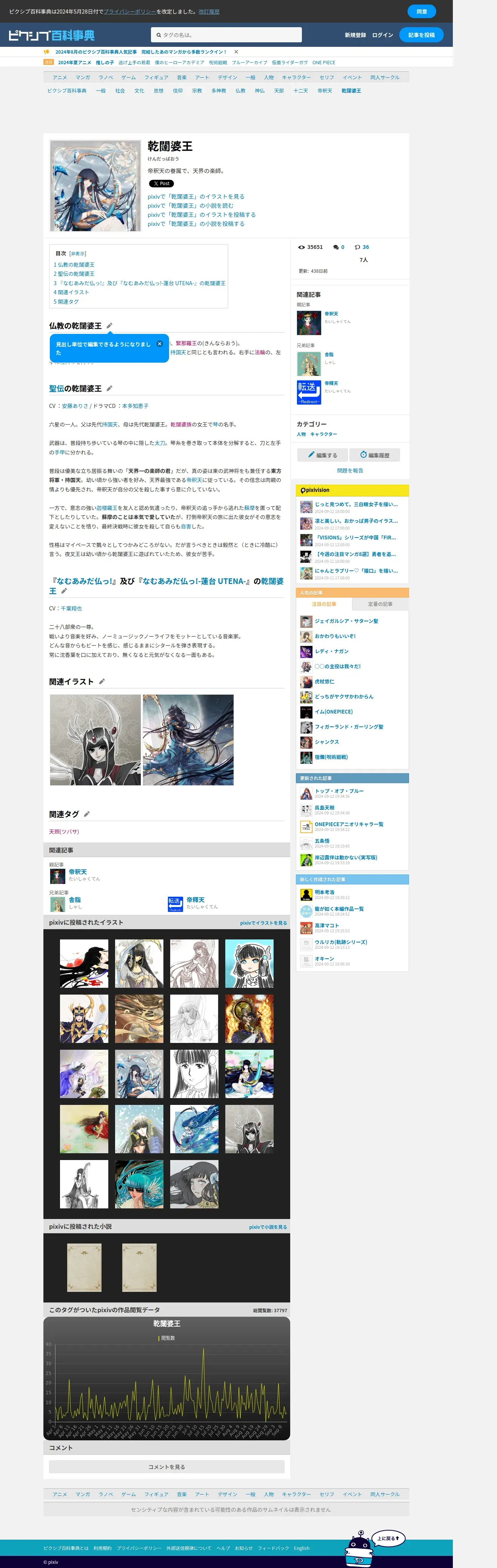The height and width of the screenshot is (1568, 497).
Task: Dismiss the announcement banner with its X
Action: pos(236,52)
